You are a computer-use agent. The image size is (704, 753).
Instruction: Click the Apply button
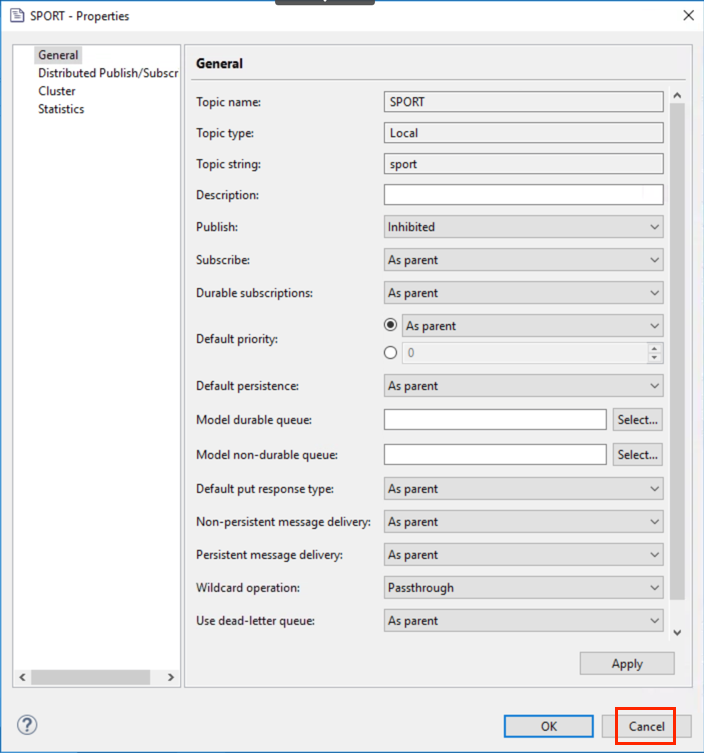(x=627, y=664)
